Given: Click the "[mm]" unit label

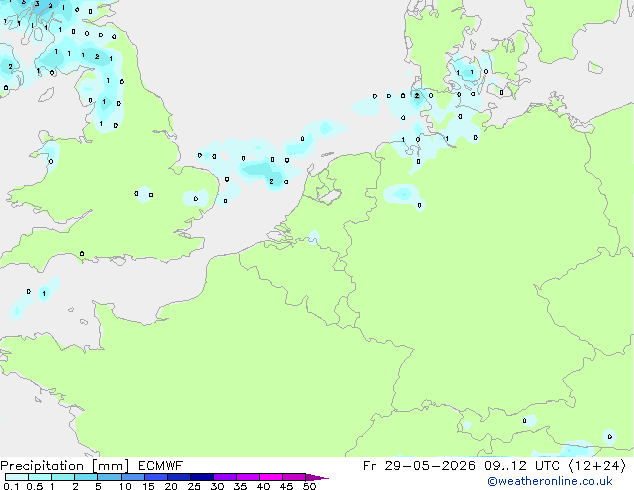Looking at the screenshot, I should (x=110, y=466).
